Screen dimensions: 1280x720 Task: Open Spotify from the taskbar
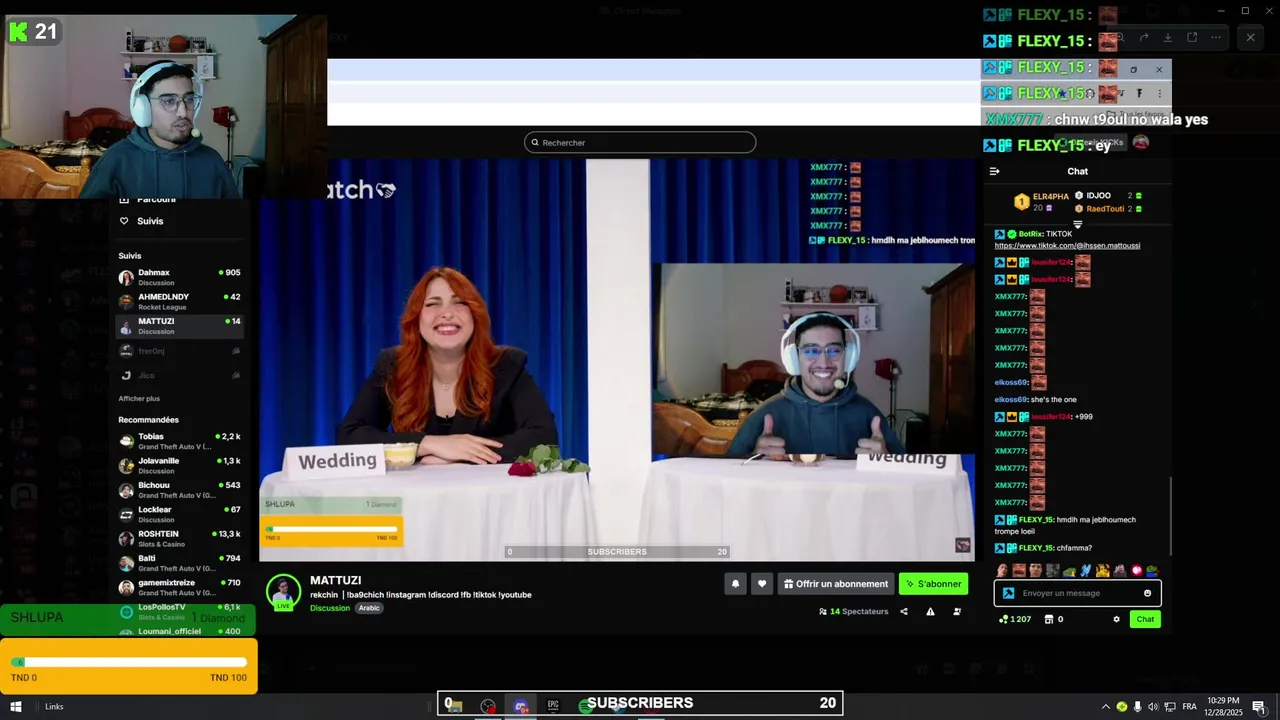(x=585, y=706)
